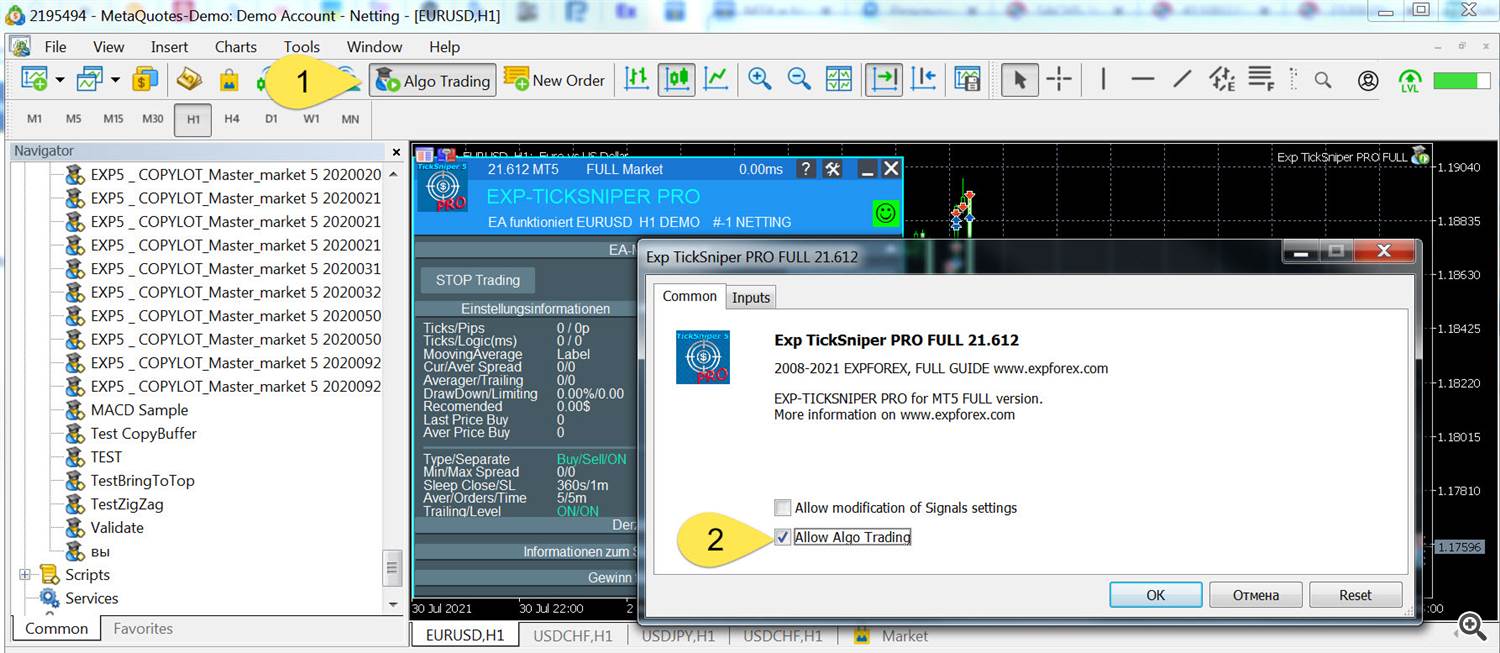Select the Common tab in the dialog
The width and height of the screenshot is (1500, 653).
[690, 296]
